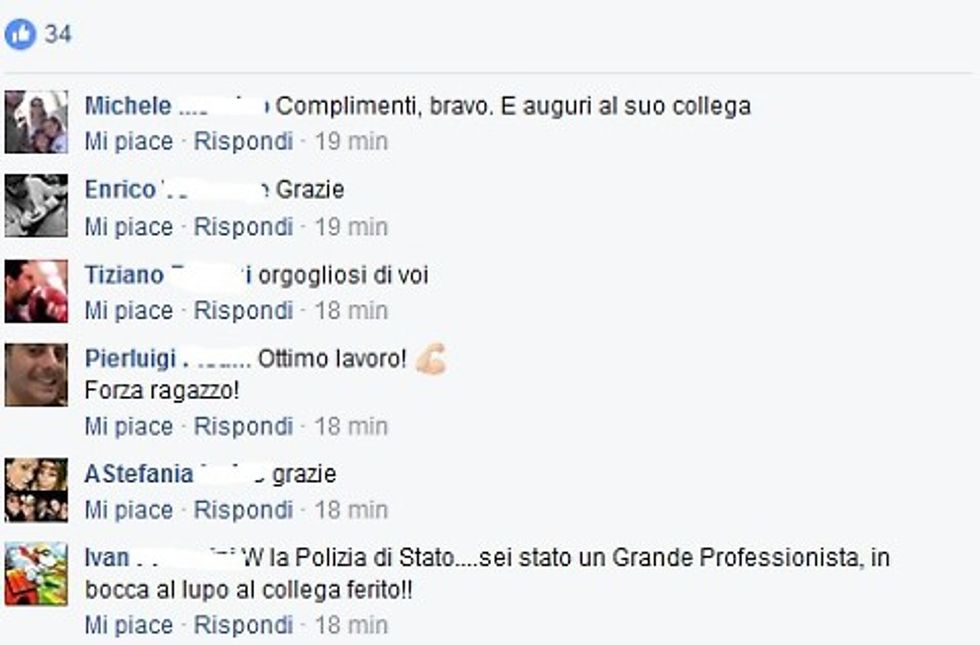980x645 pixels.
Task: Open Michele's profile picture
Action: click(x=36, y=122)
